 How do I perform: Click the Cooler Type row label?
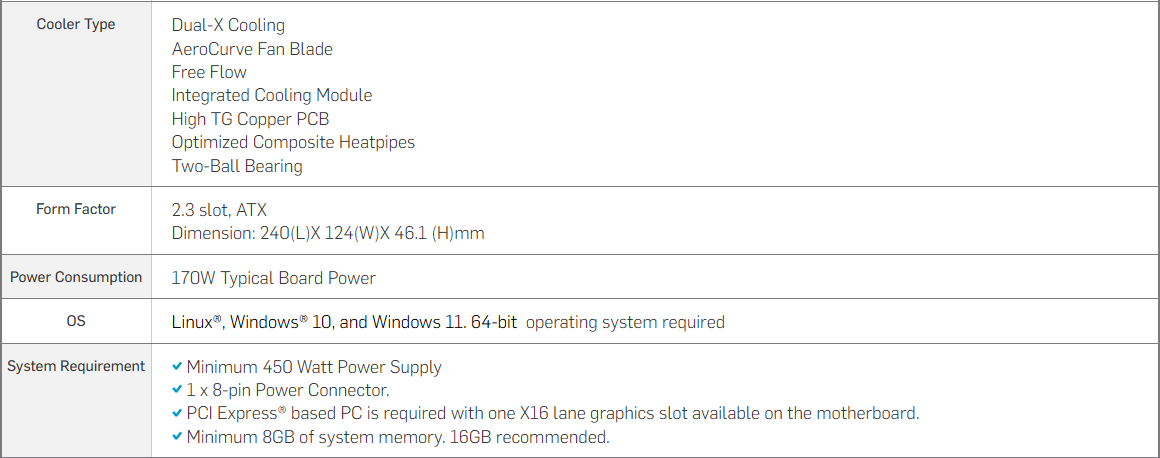click(x=76, y=24)
